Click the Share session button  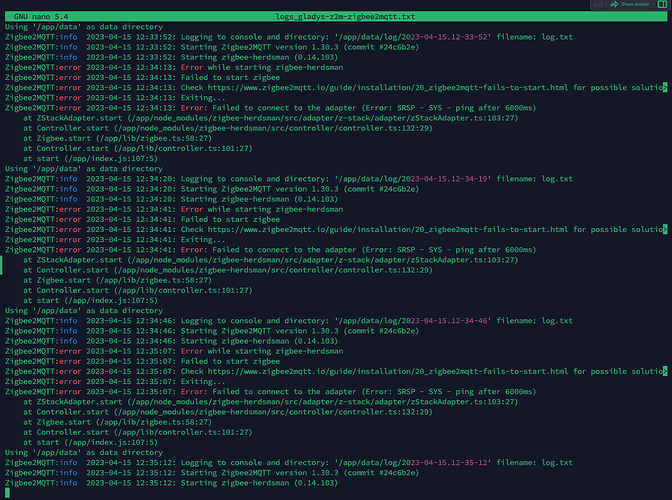pos(635,5)
